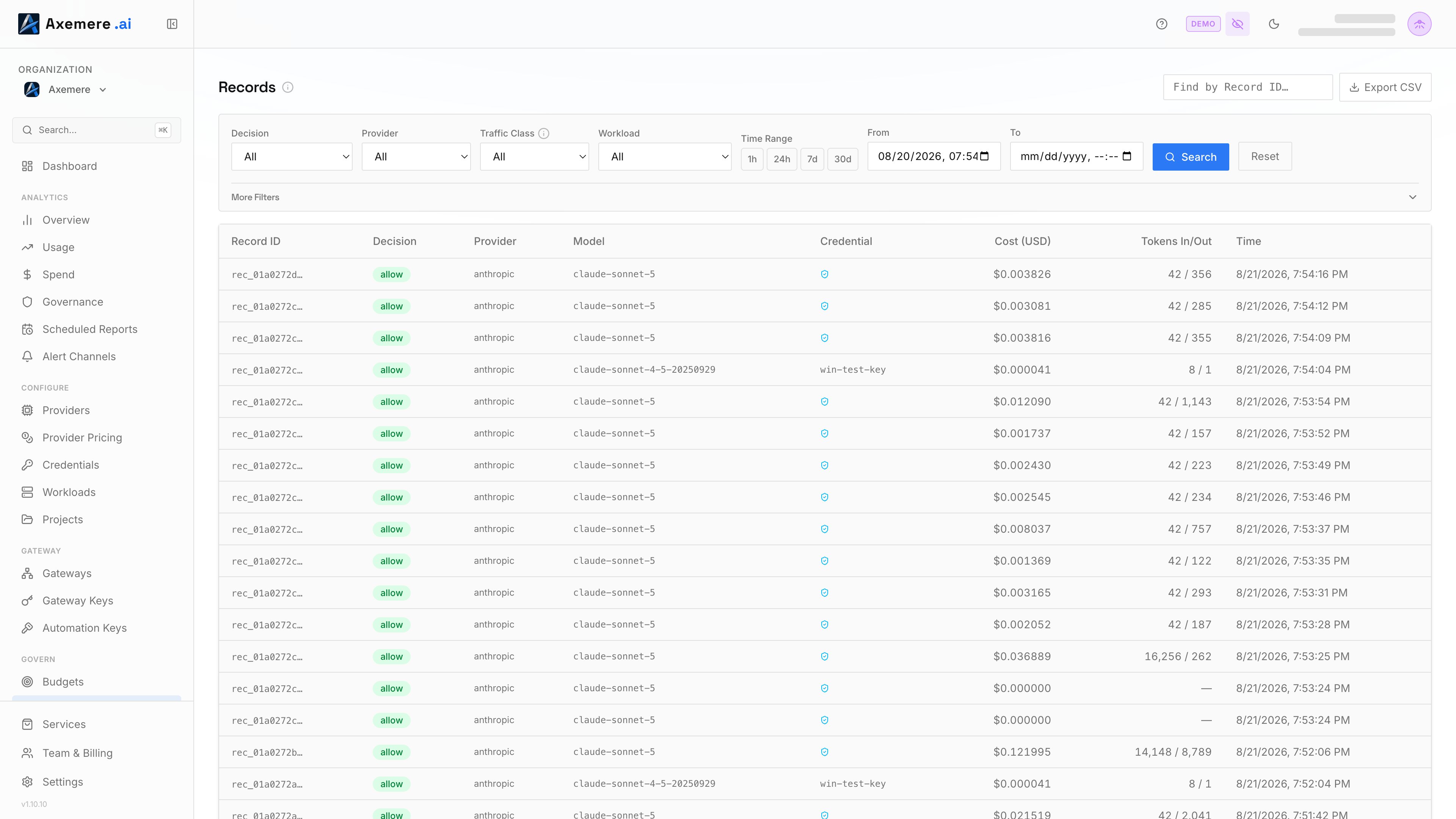
Task: Open Providers configuration
Action: pyautogui.click(x=97, y=410)
